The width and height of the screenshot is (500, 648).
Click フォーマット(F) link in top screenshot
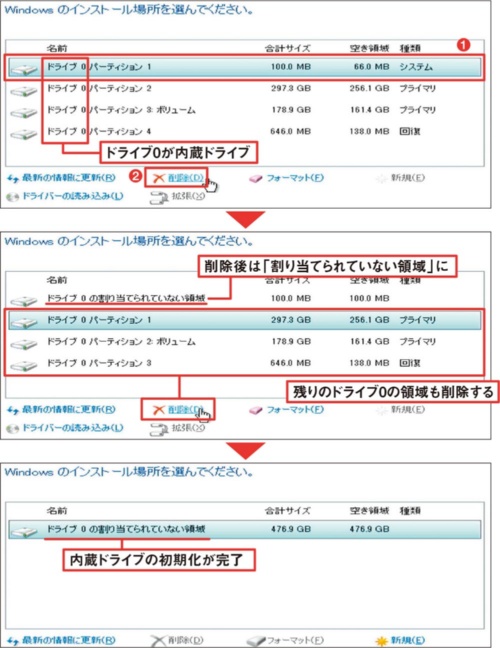(295, 178)
